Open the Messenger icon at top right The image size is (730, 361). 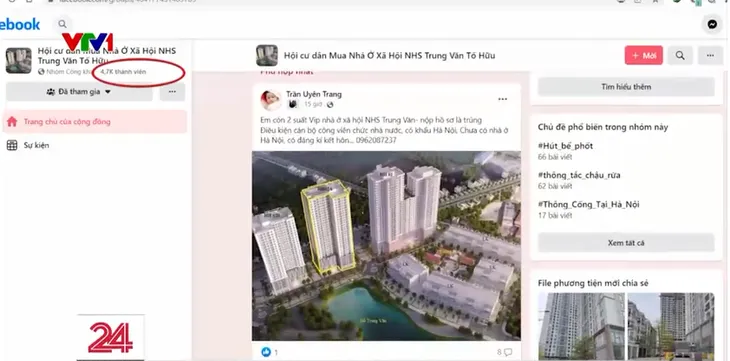coord(712,24)
